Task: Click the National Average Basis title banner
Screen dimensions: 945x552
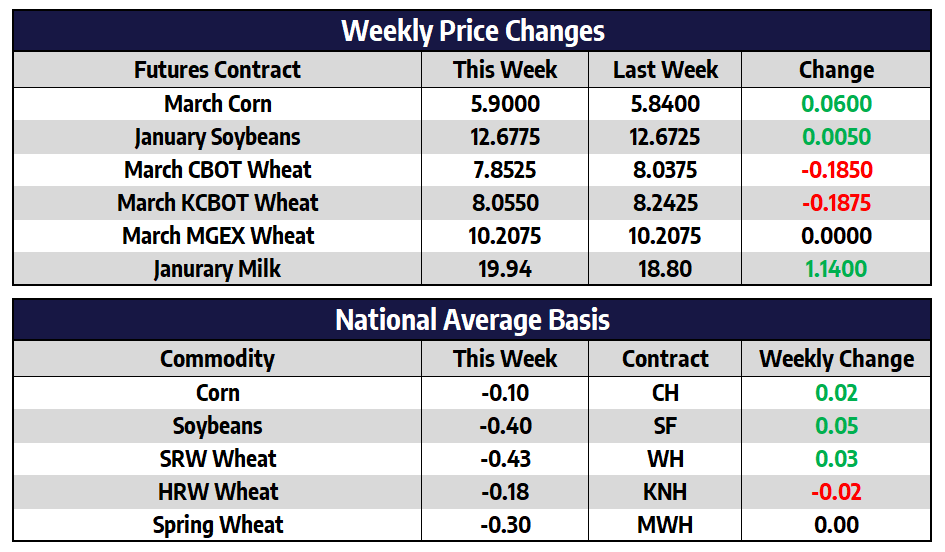Action: (x=472, y=320)
